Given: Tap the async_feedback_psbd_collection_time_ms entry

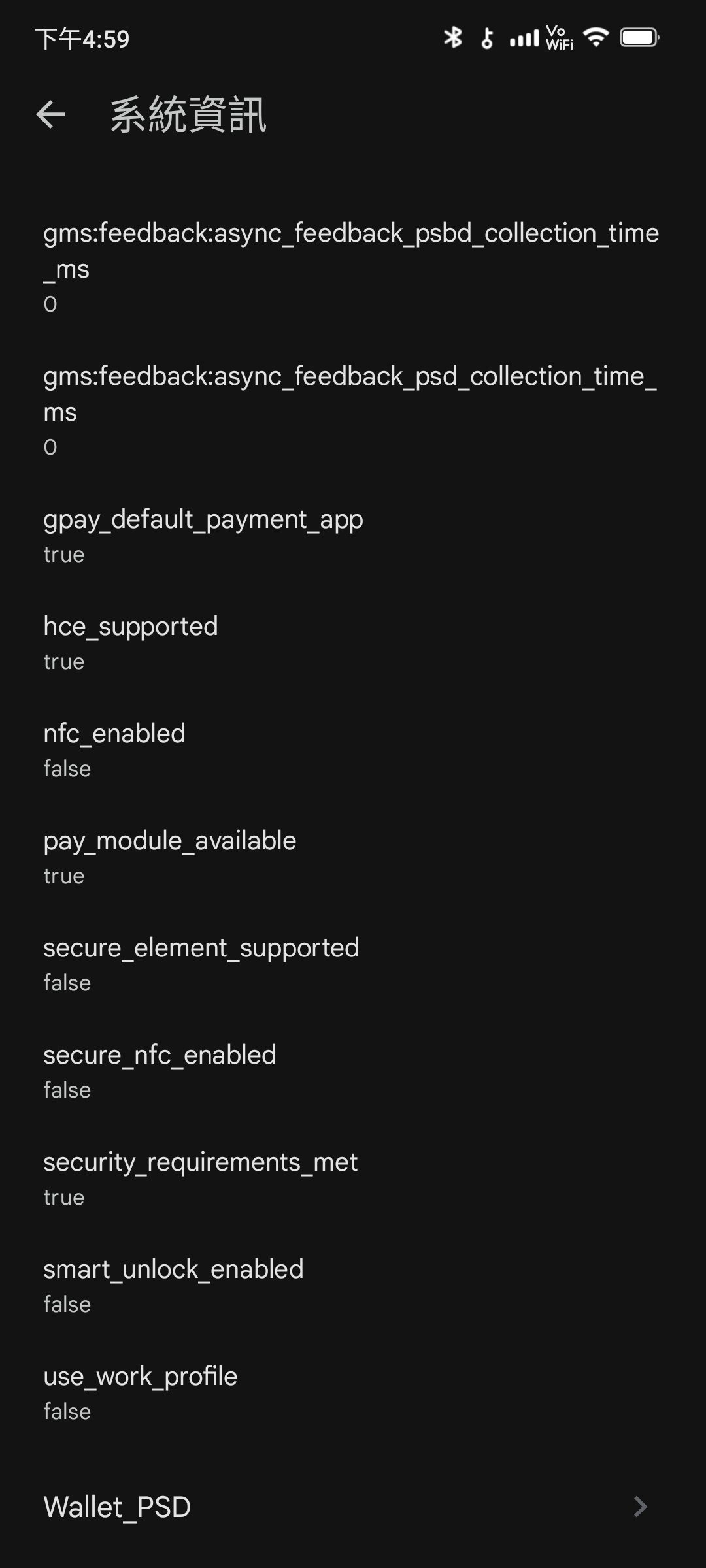Looking at the screenshot, I should (x=350, y=267).
